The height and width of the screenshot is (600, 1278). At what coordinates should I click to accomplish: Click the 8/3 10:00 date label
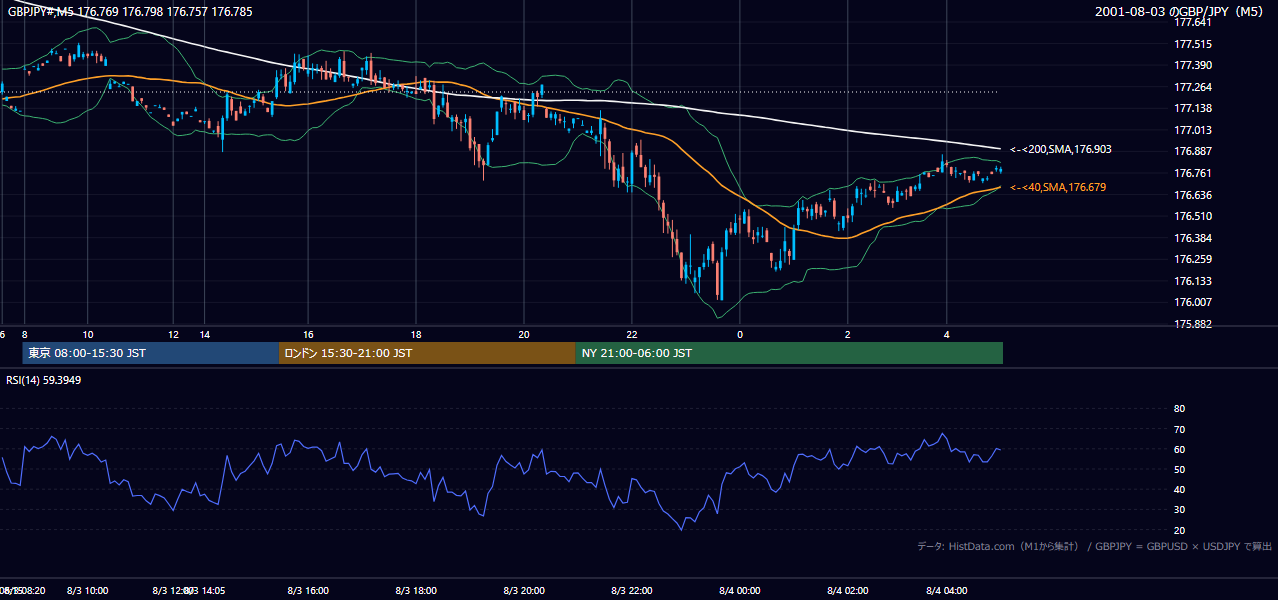point(88,591)
